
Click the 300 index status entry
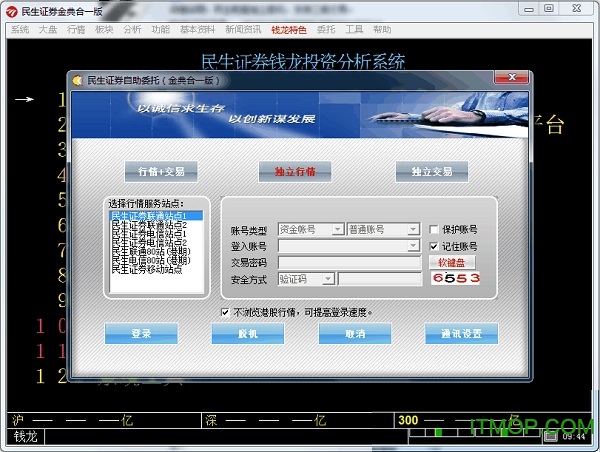493,420
